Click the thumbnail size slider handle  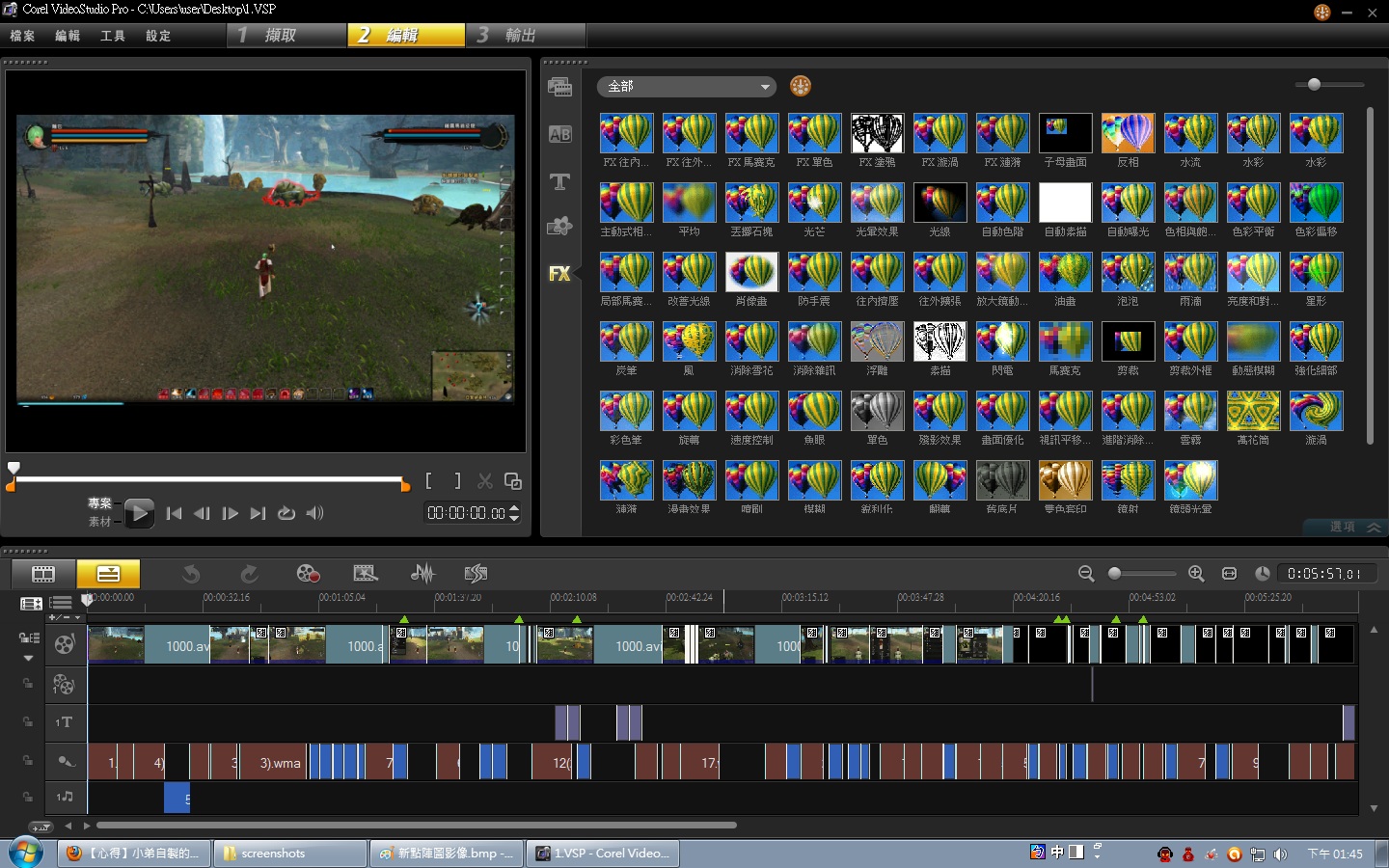point(1314,85)
